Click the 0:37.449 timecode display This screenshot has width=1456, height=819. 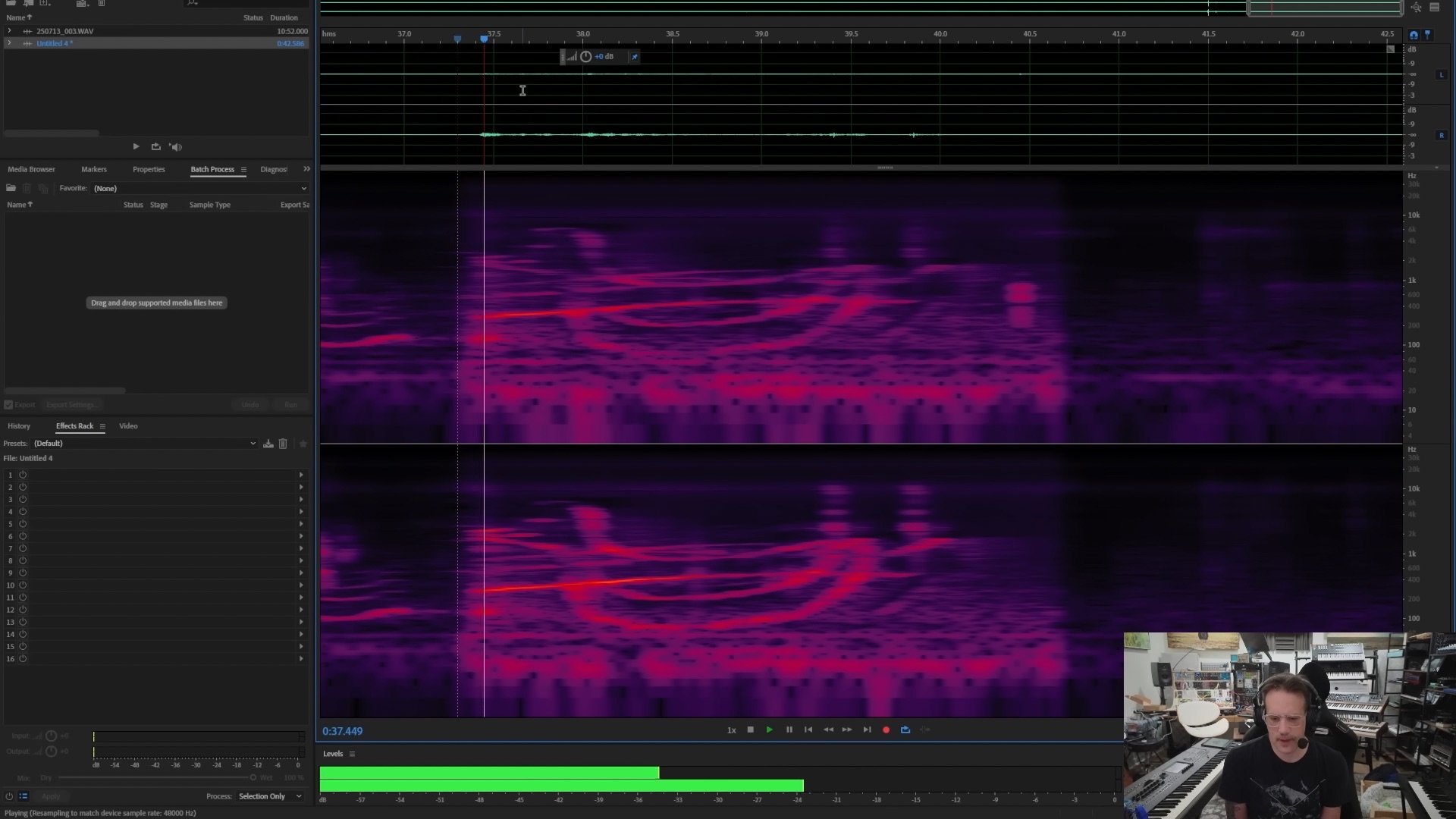(x=342, y=731)
